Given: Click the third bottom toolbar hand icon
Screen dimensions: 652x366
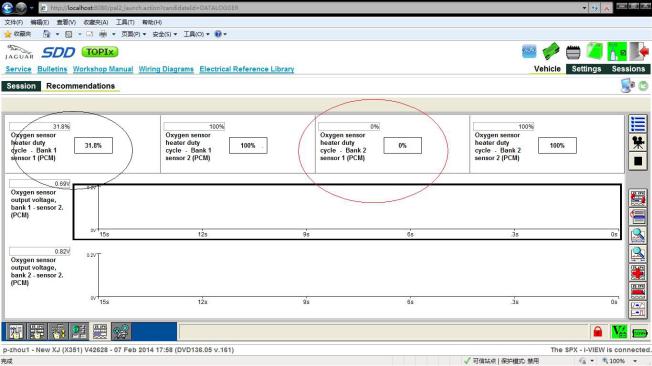Looking at the screenshot, I should [x=58, y=331].
